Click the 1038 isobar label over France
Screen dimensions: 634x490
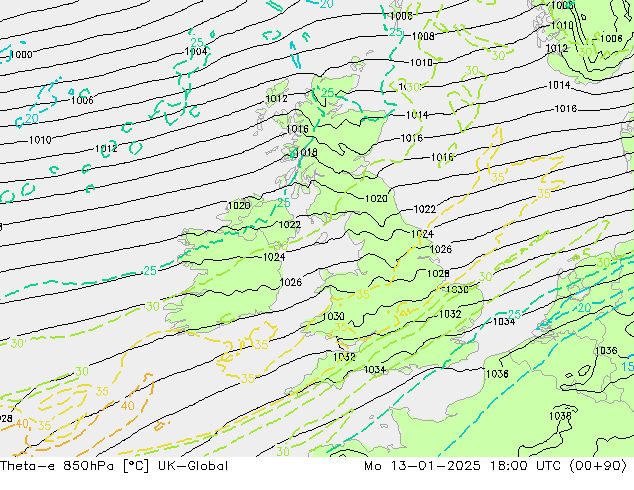click(560, 416)
